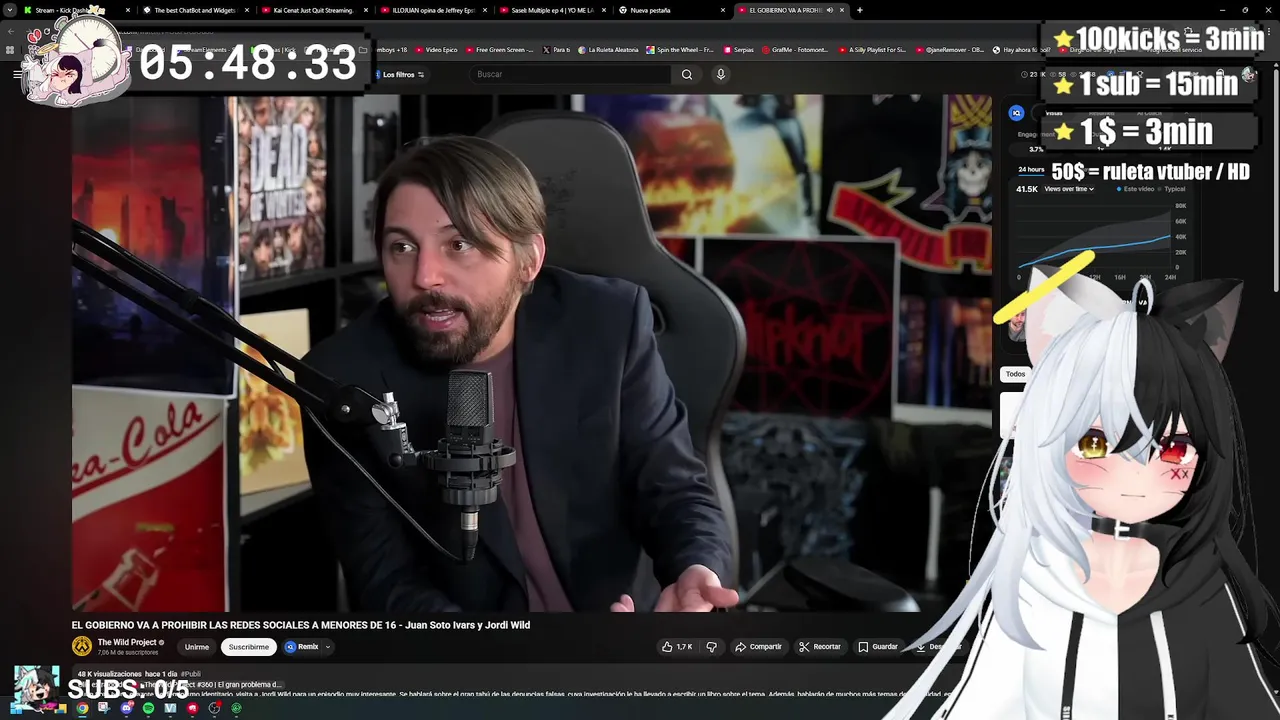Click the YouTube search magnifier icon

tap(687, 74)
